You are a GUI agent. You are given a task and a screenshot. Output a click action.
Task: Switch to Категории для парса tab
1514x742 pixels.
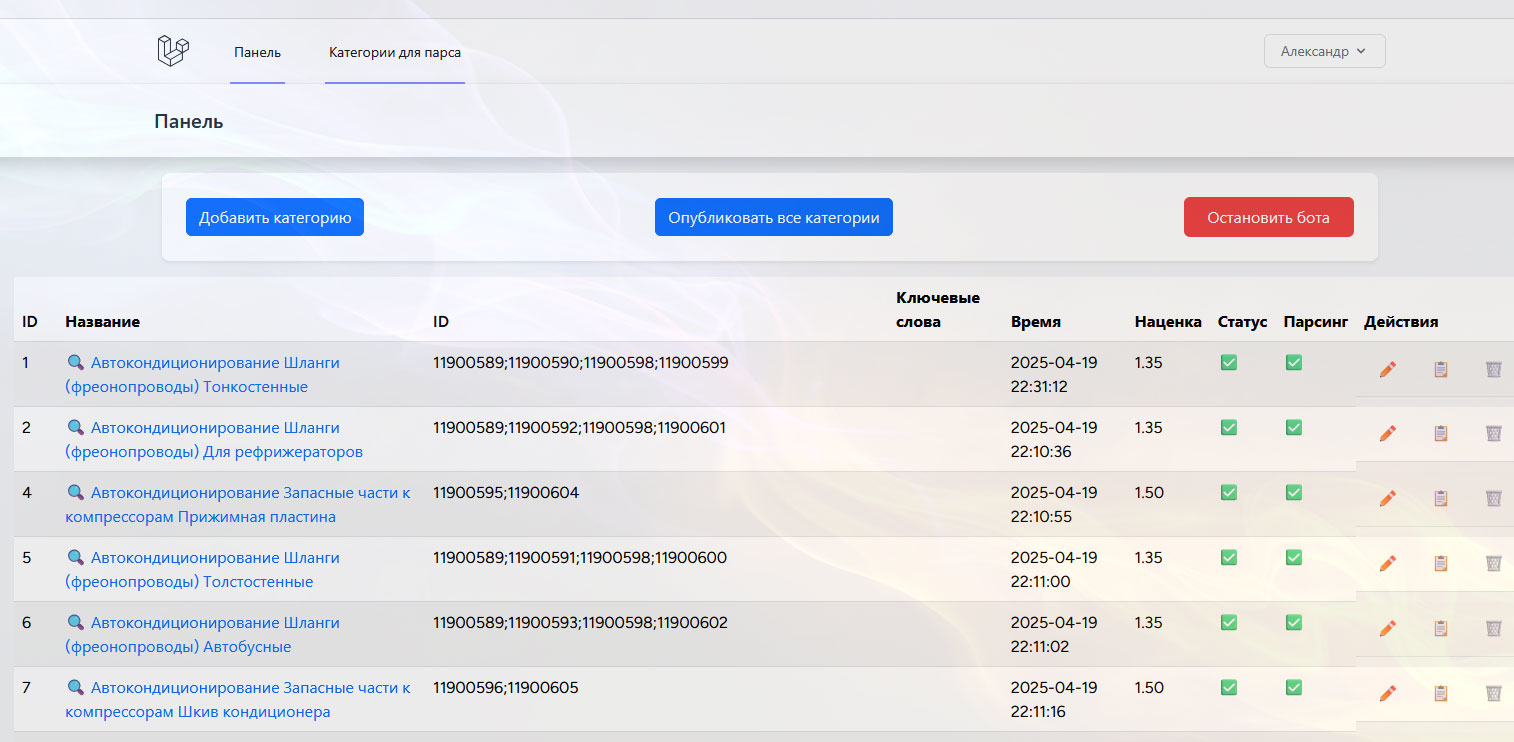click(x=394, y=52)
